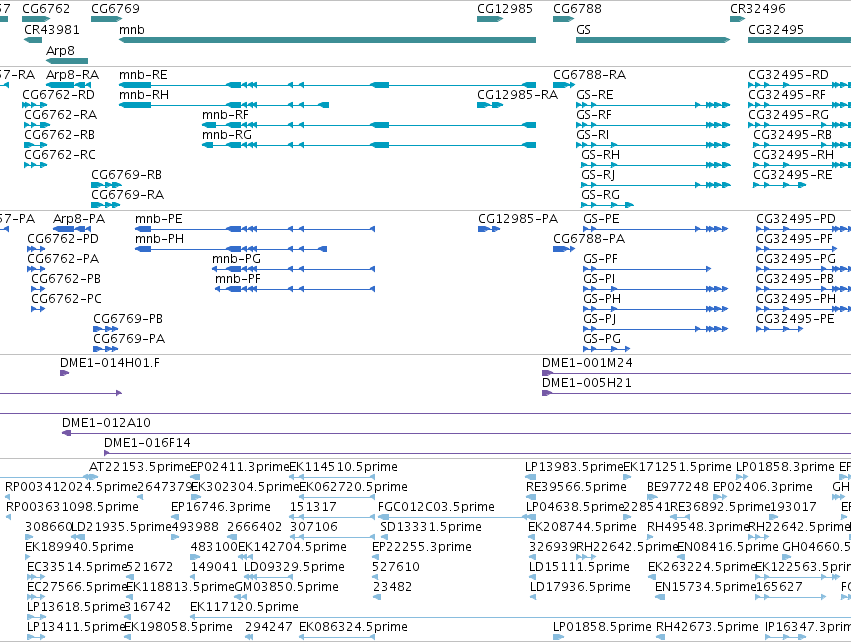
Task: Click clone DME1-005H21 label
Action: pos(587,383)
